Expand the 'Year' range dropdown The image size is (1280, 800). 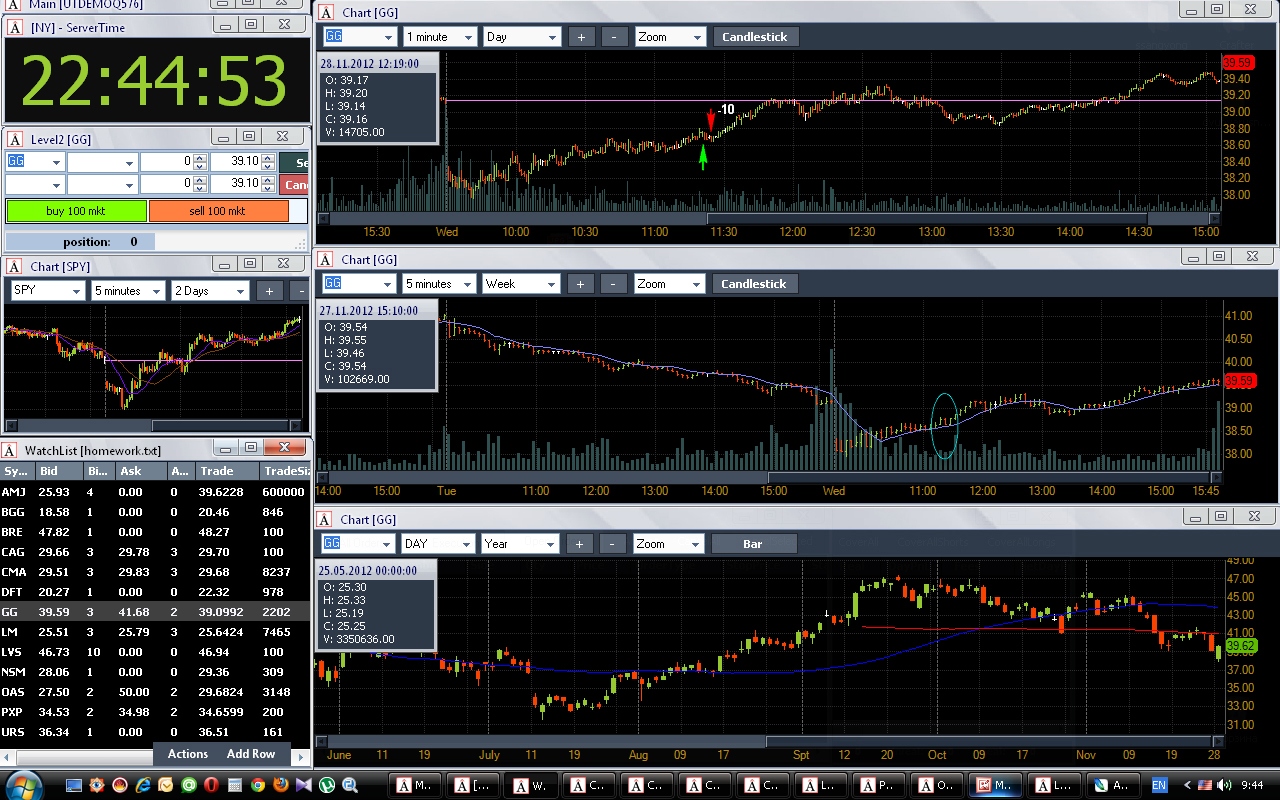(520, 544)
